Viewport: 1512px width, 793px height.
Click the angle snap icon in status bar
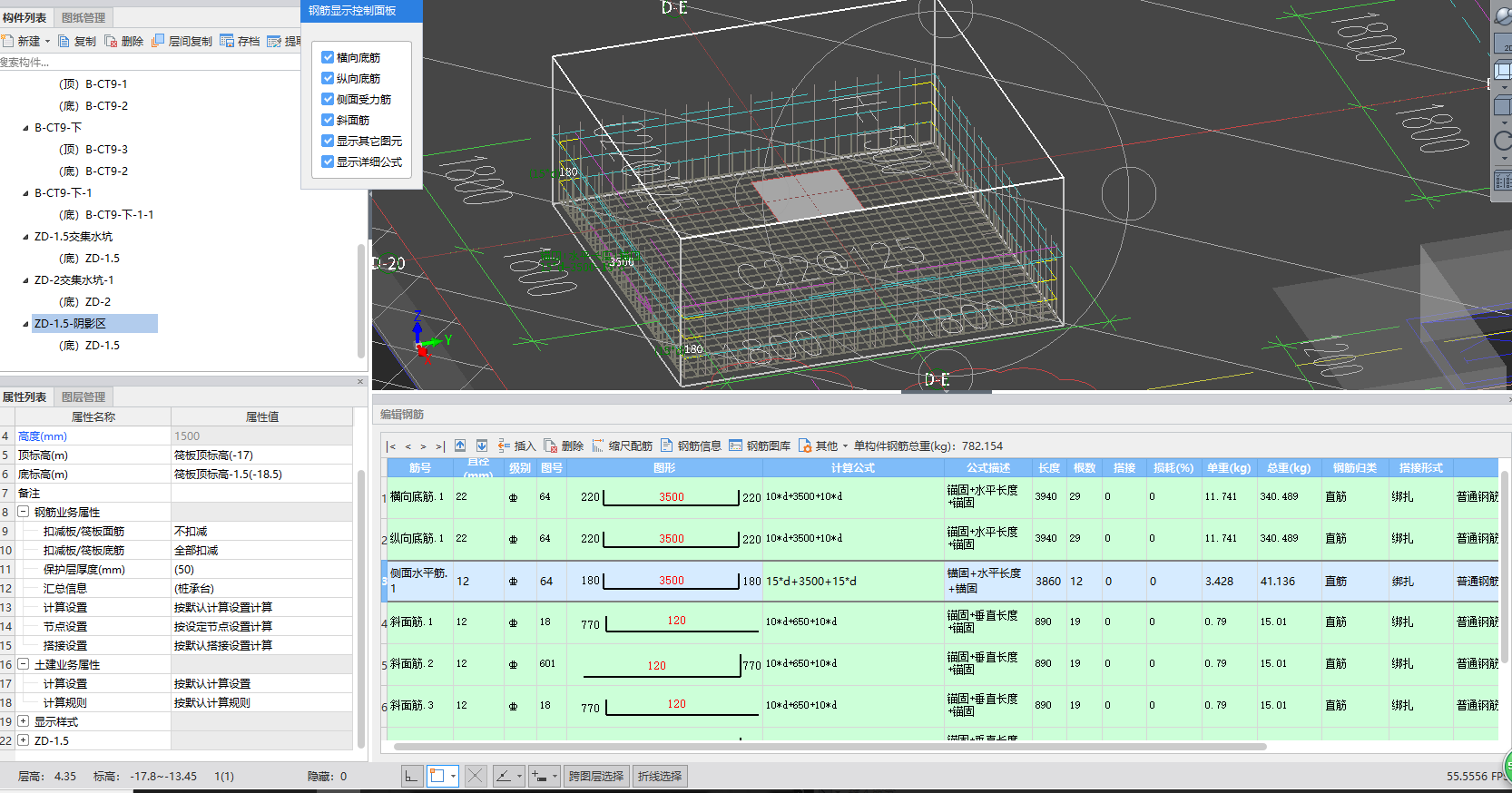(x=504, y=776)
